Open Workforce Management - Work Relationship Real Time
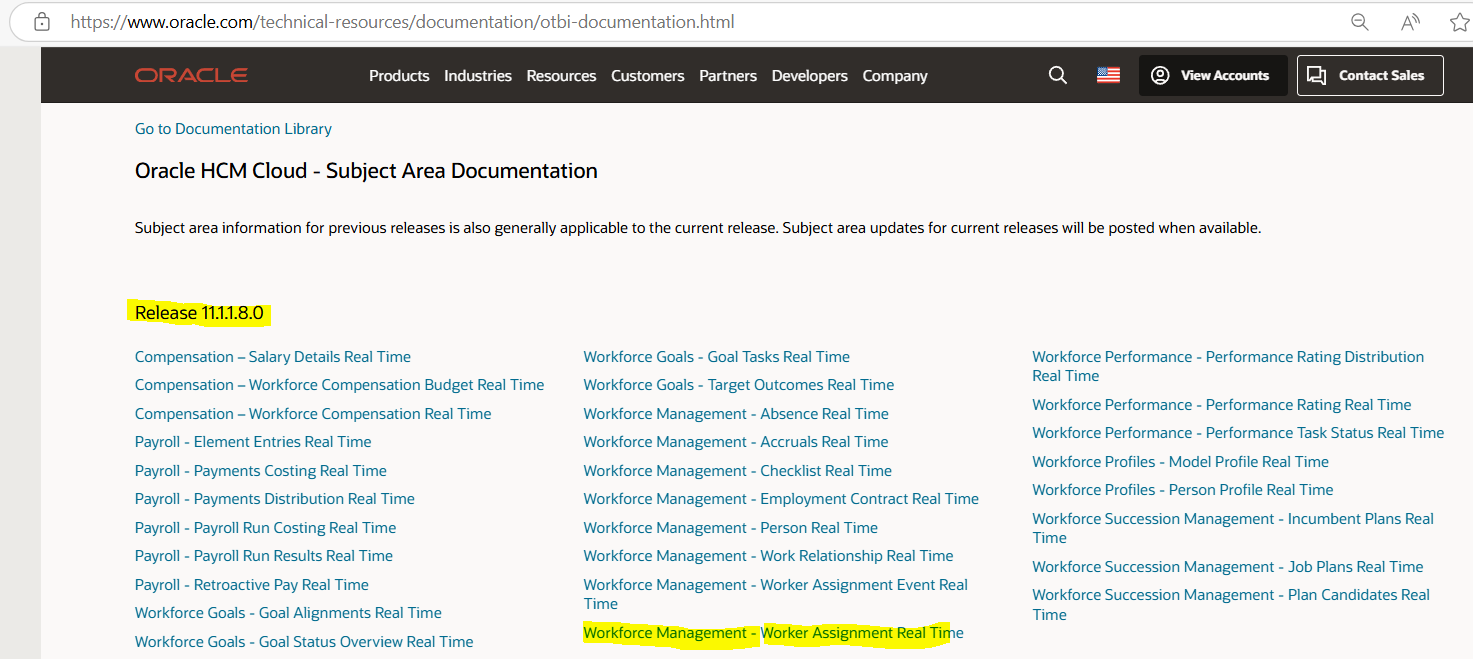Viewport: 1473px width, 659px height. (x=769, y=556)
